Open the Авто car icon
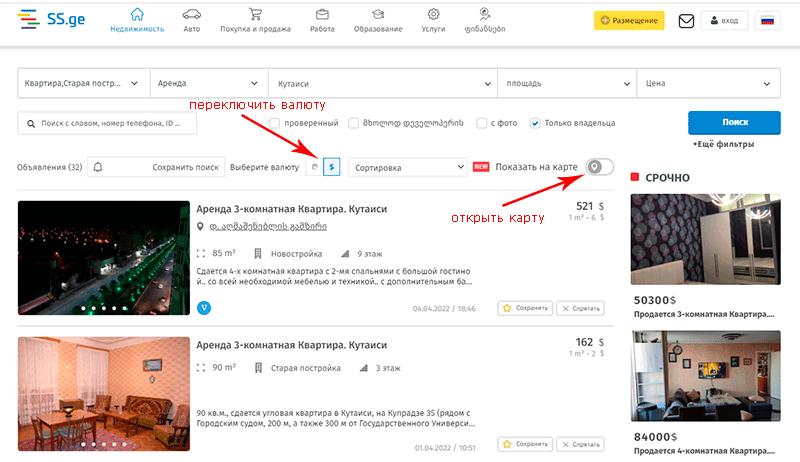The image size is (800, 462). click(x=192, y=14)
